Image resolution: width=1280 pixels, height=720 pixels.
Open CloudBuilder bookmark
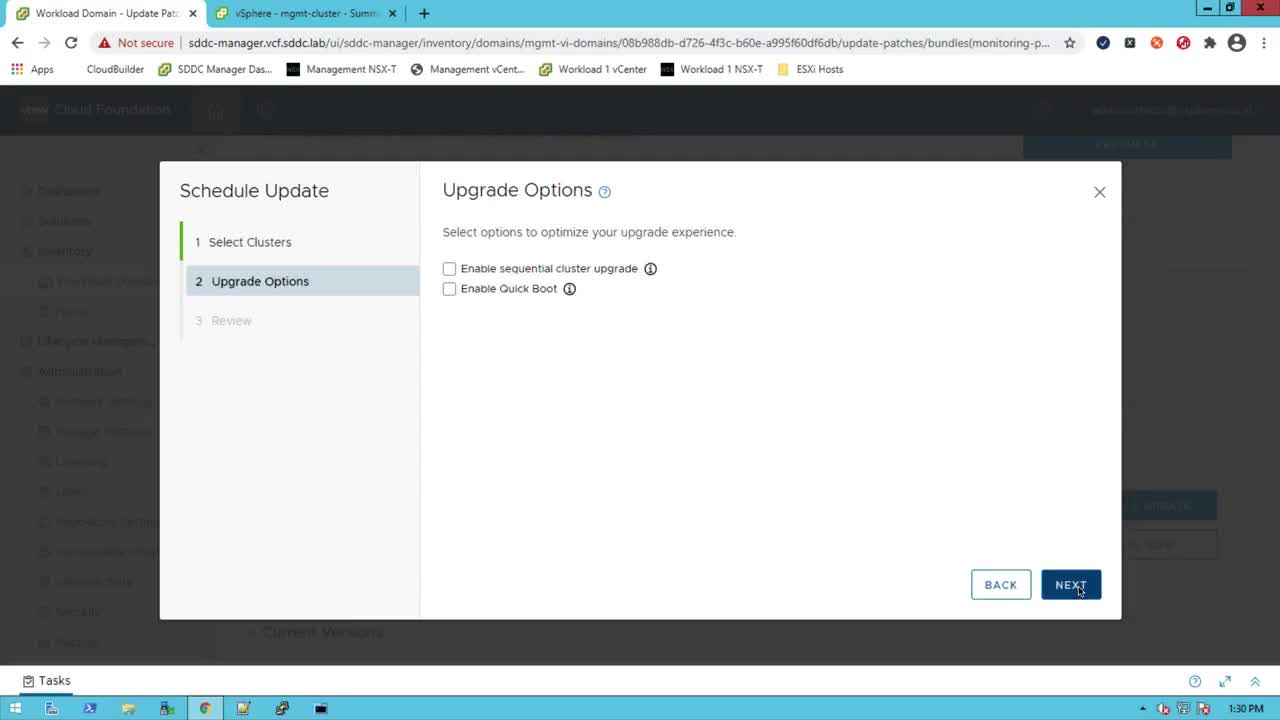click(x=115, y=69)
